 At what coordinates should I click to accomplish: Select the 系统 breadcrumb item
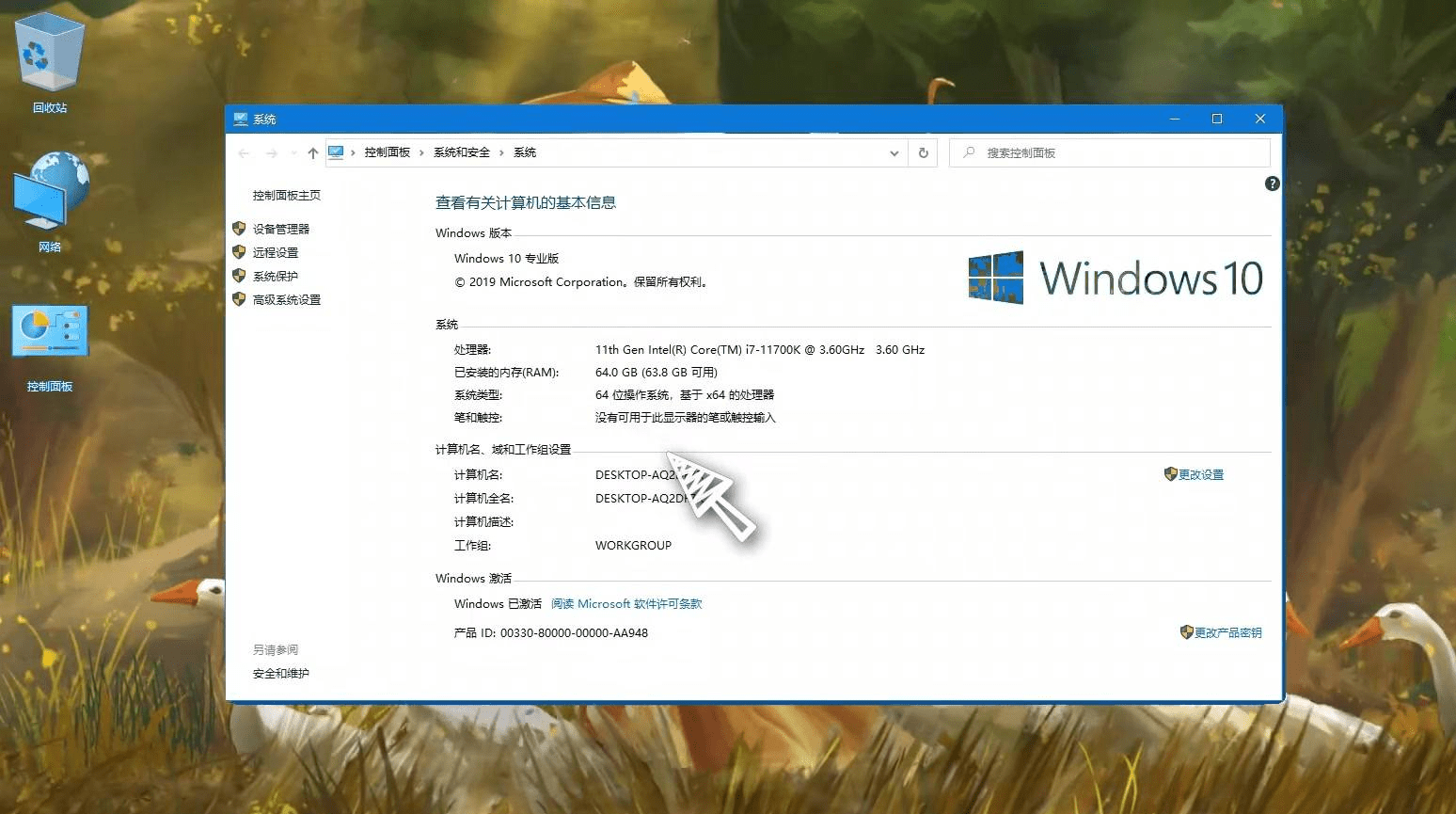tap(525, 152)
